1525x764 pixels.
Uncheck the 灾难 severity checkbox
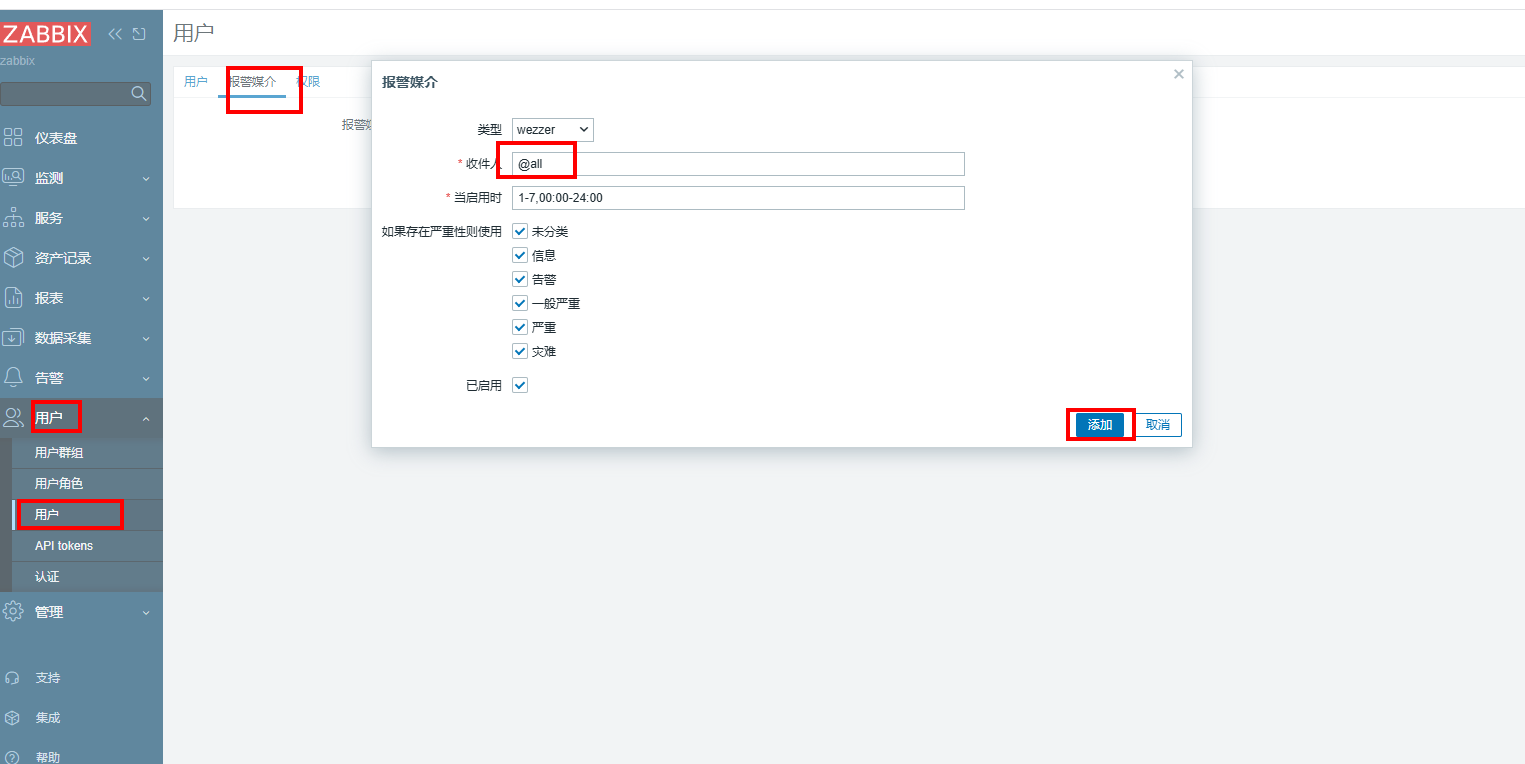pyautogui.click(x=520, y=351)
